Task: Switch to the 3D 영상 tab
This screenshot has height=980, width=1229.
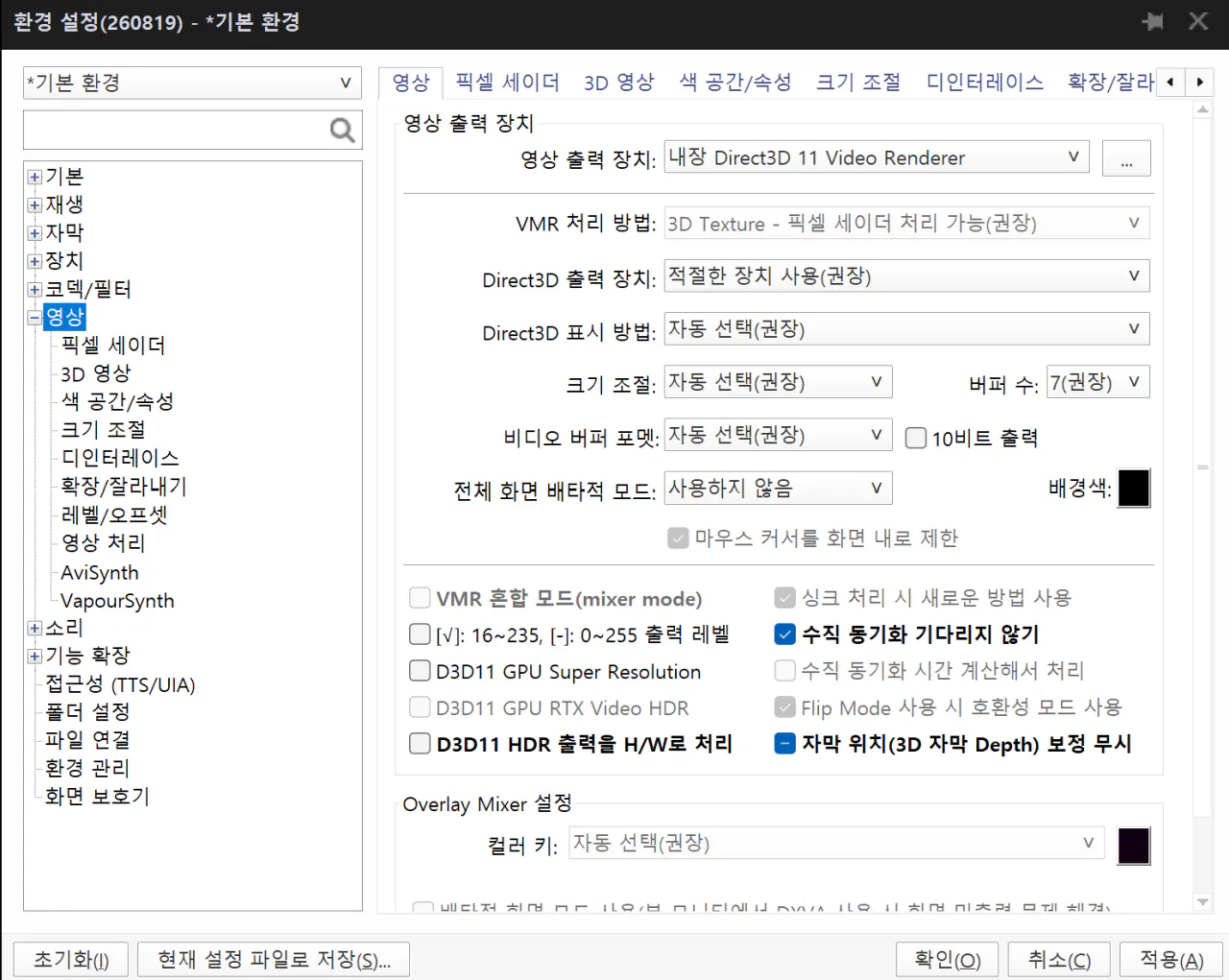Action: point(619,83)
